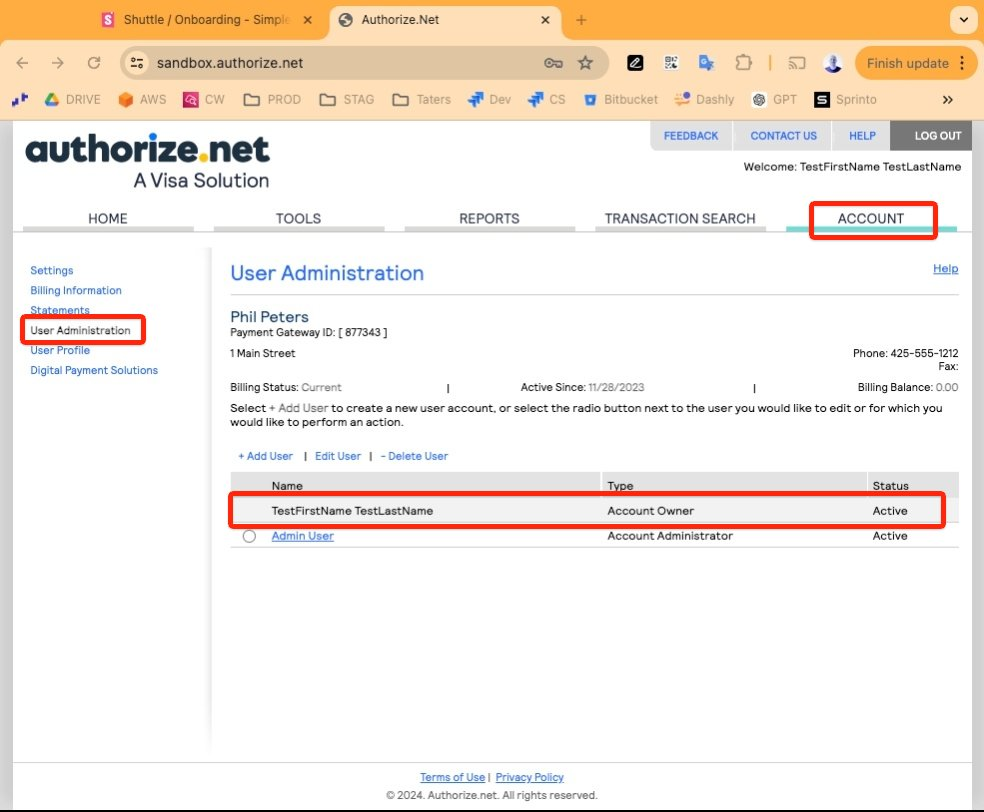This screenshot has width=984, height=812.
Task: Open a new browser tab
Action: (x=581, y=20)
